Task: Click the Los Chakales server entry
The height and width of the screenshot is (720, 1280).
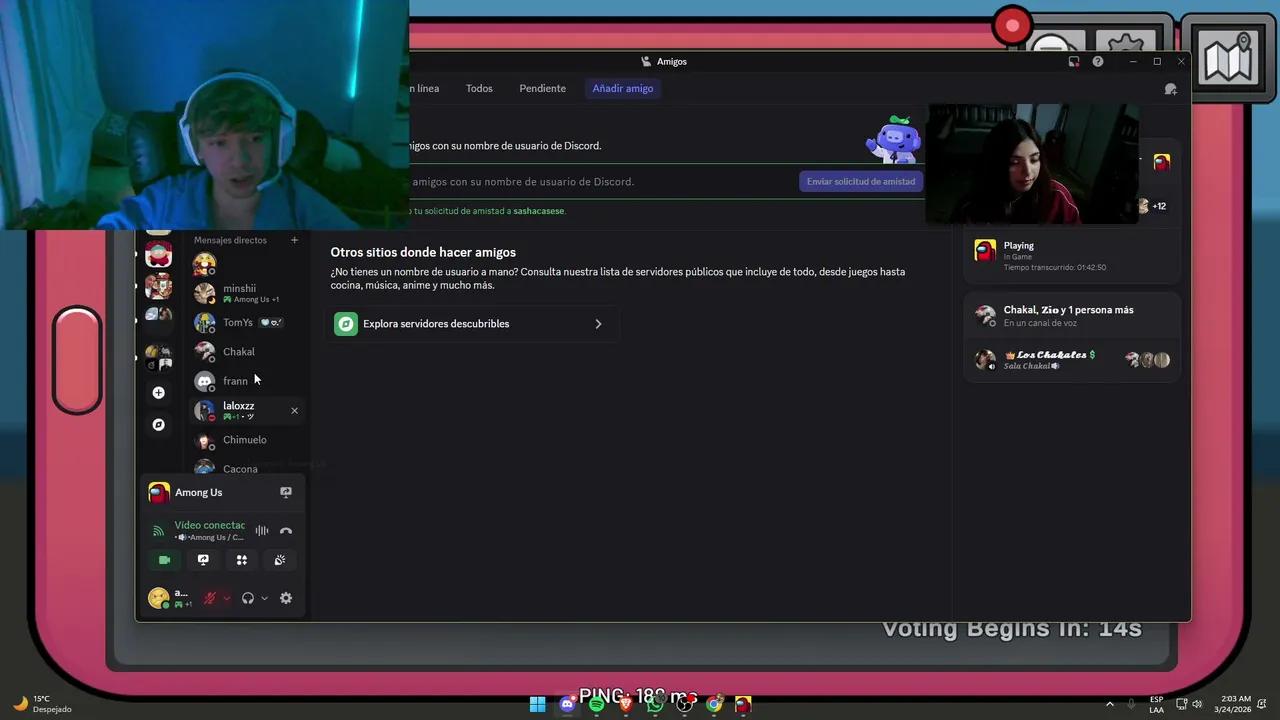Action: click(1072, 360)
